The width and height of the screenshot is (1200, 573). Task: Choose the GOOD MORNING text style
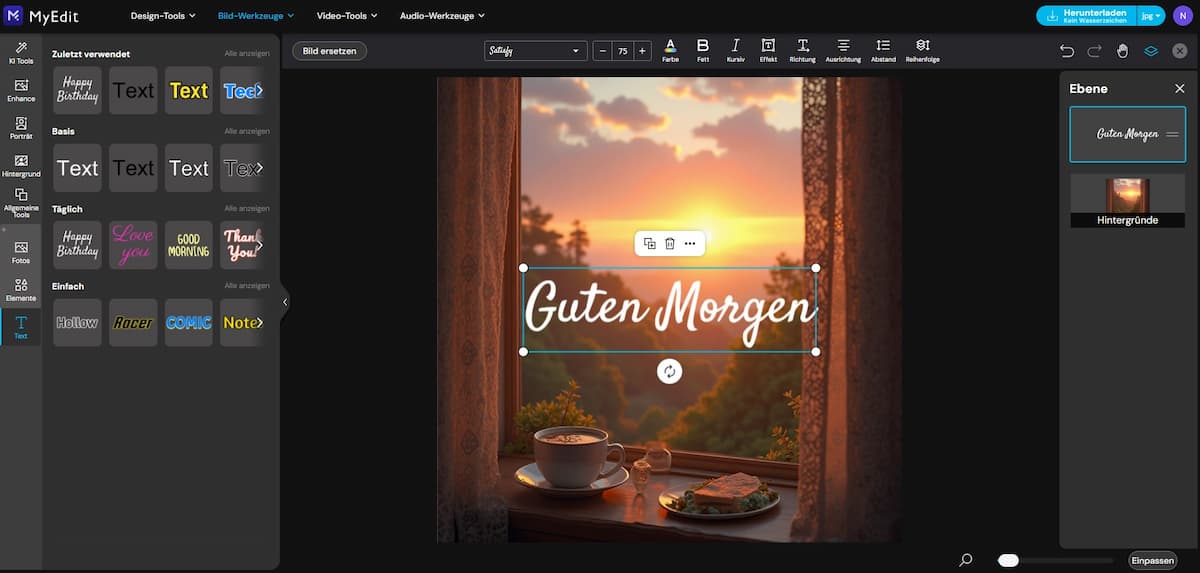(x=189, y=245)
